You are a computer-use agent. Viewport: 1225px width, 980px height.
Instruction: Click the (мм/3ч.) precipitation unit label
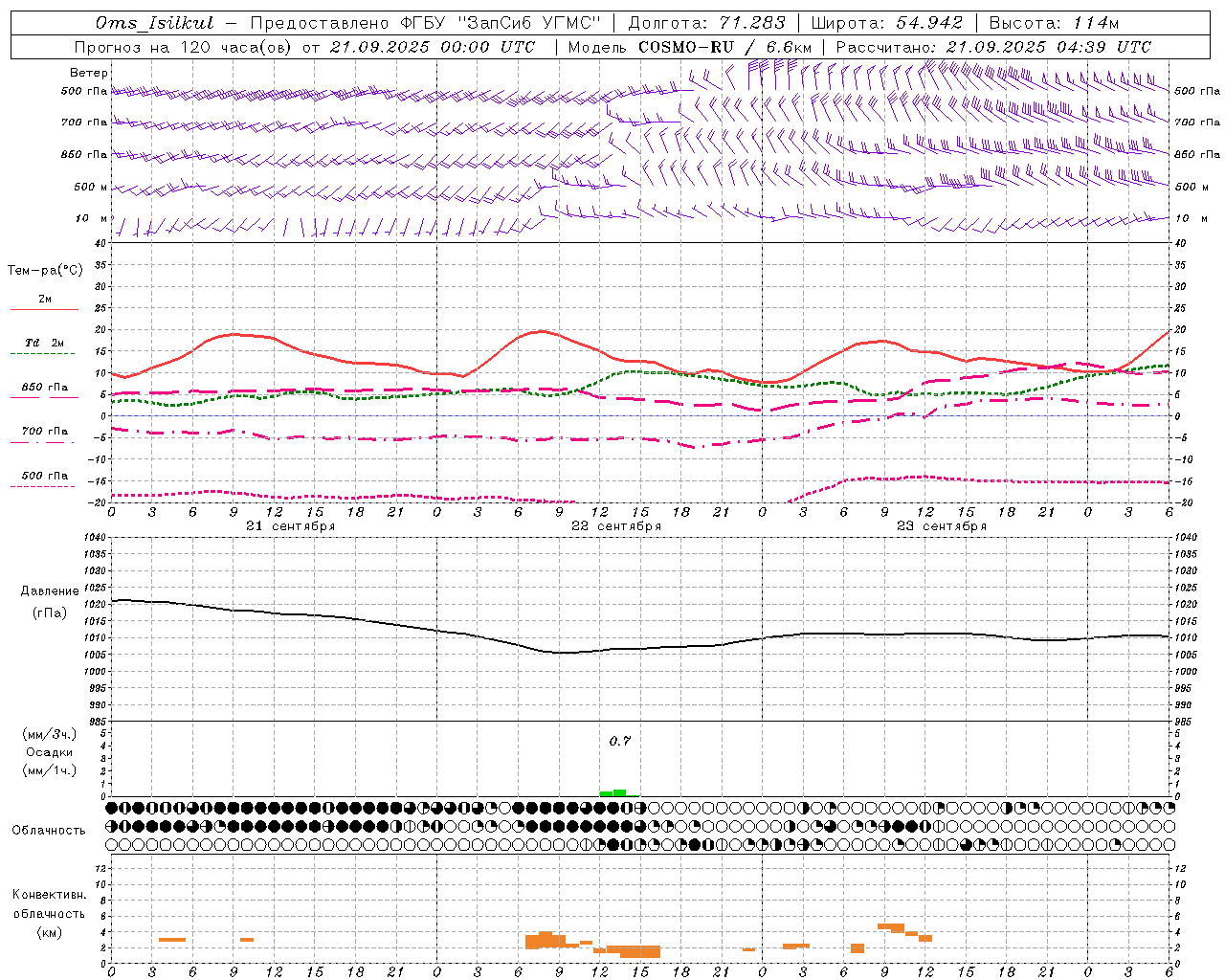50,734
